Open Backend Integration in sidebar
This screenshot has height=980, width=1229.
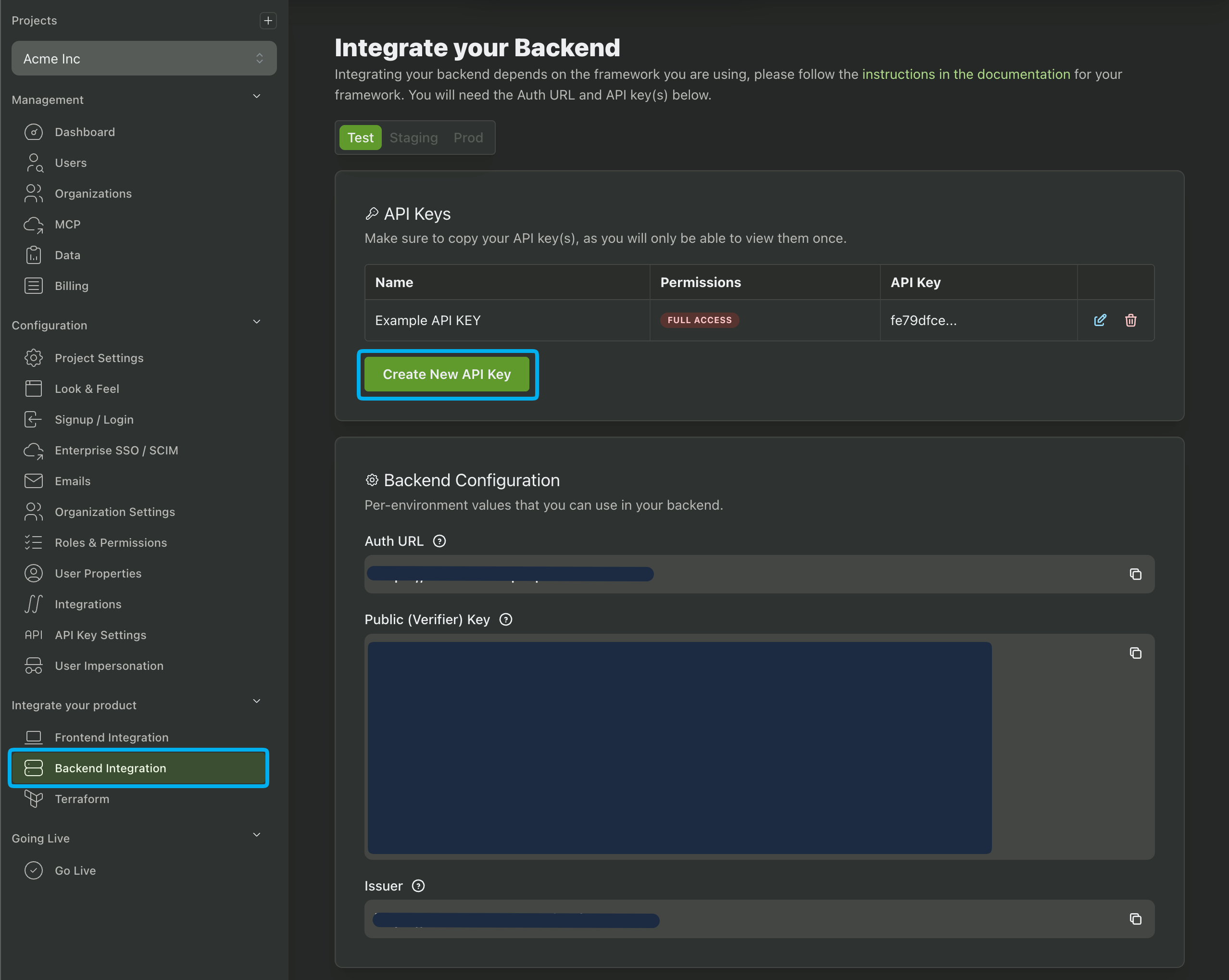(138, 768)
